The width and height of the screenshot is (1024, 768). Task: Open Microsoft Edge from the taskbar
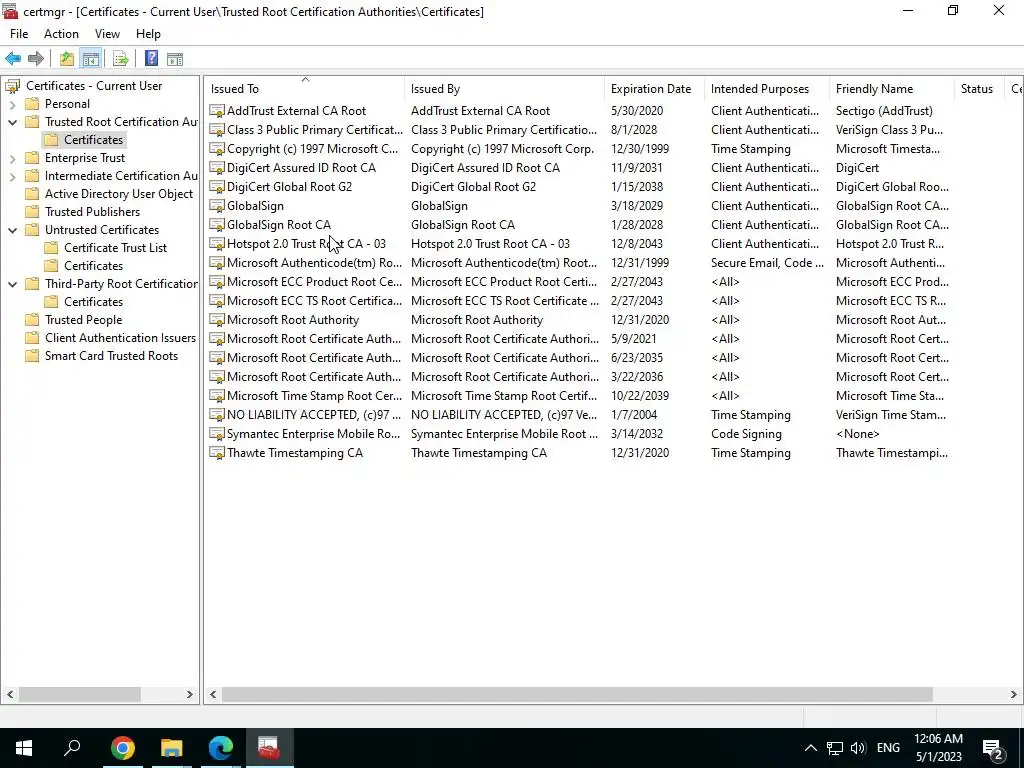point(221,748)
